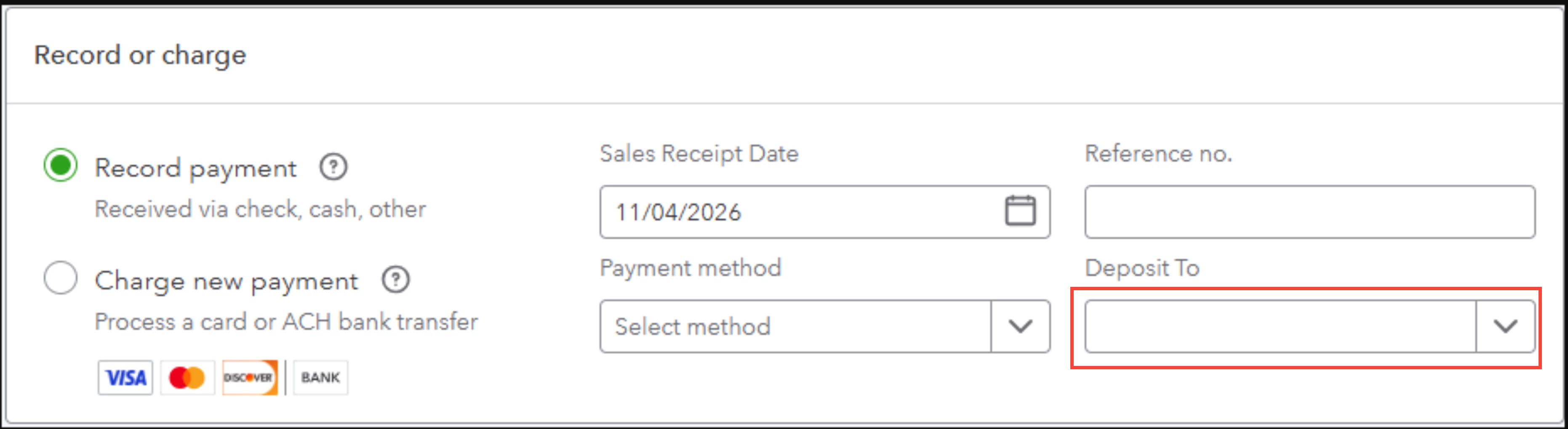Open the calendar date picker icon

coord(1019,210)
